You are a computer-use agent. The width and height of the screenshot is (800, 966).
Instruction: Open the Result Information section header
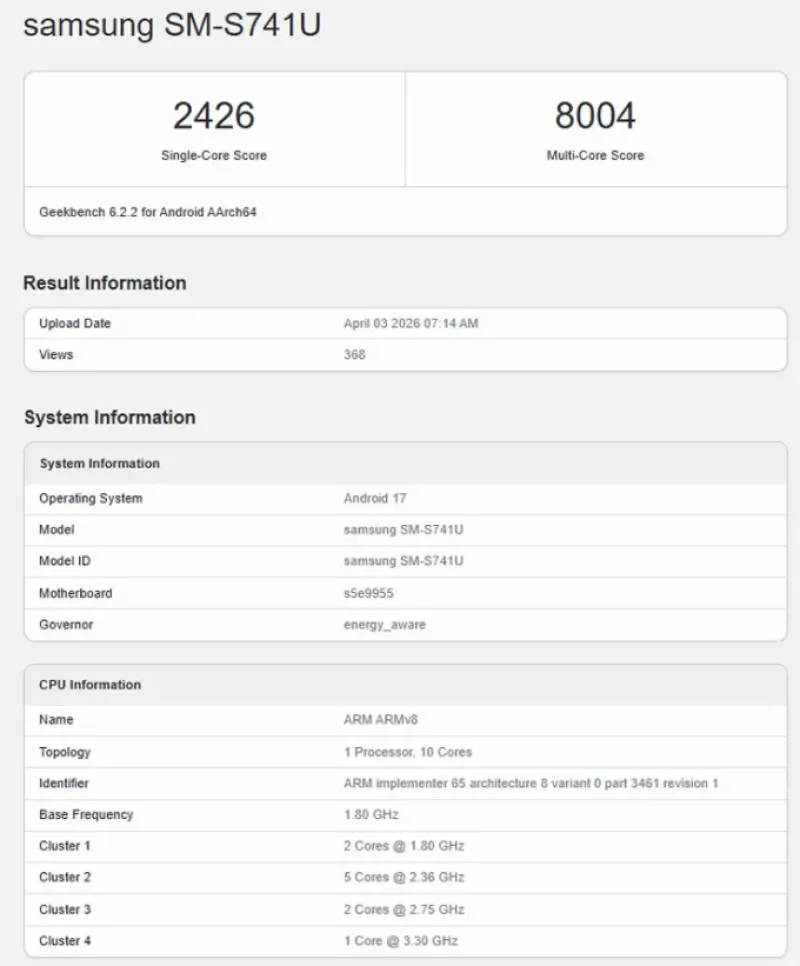pyautogui.click(x=104, y=283)
